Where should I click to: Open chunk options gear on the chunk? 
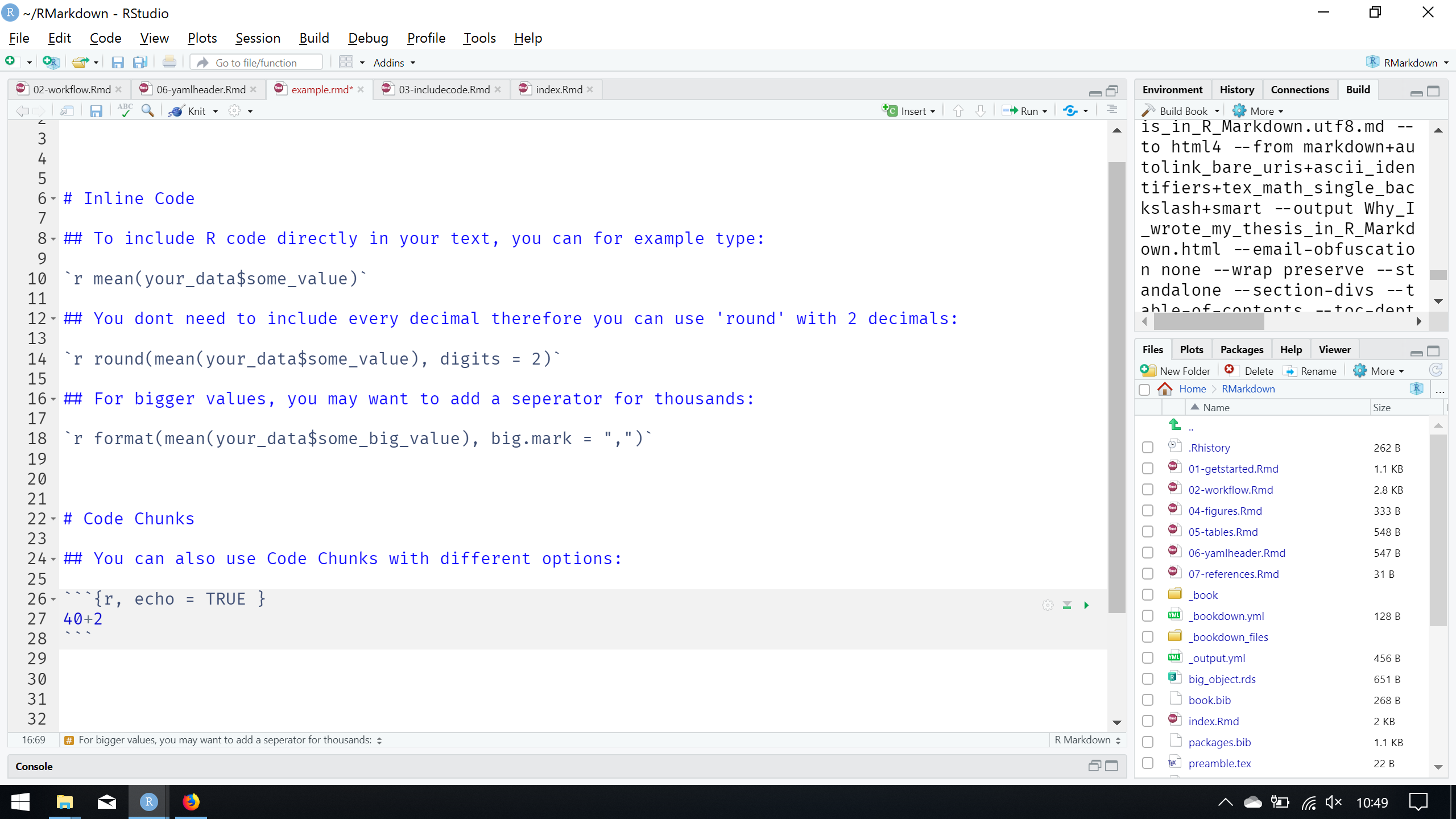1047,605
